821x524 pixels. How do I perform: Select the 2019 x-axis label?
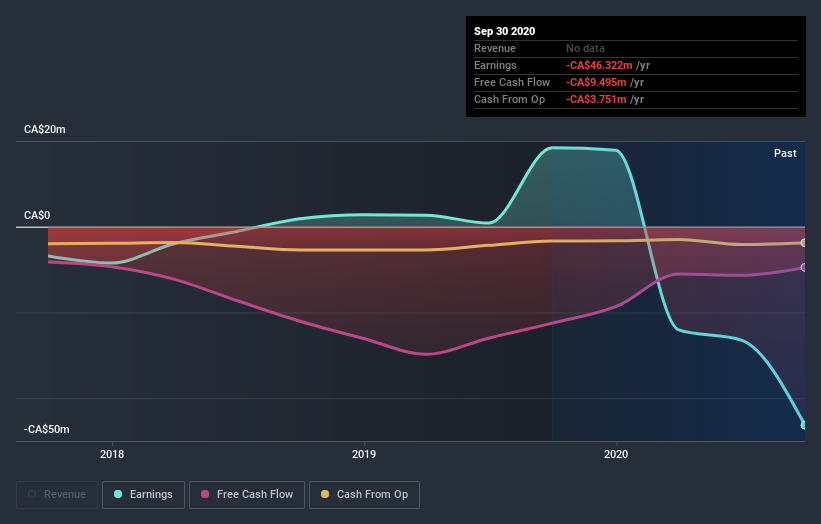click(x=364, y=454)
